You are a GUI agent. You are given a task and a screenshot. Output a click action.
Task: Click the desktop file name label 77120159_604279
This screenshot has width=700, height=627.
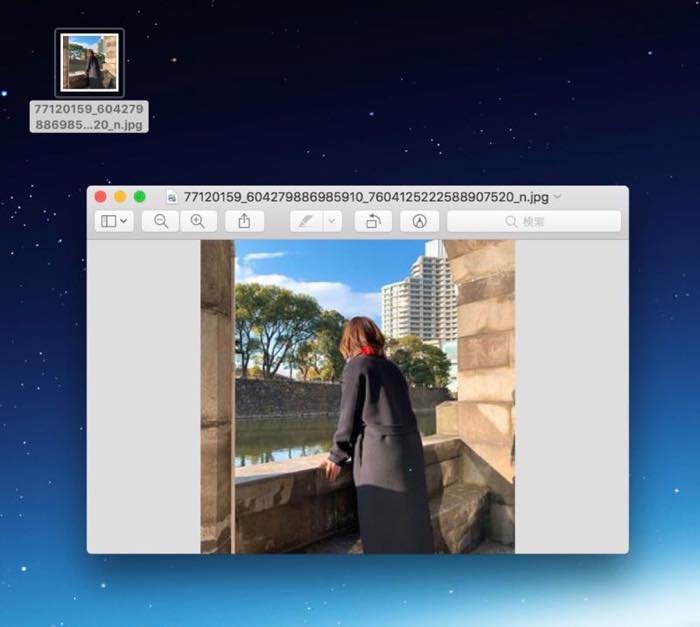[89, 117]
